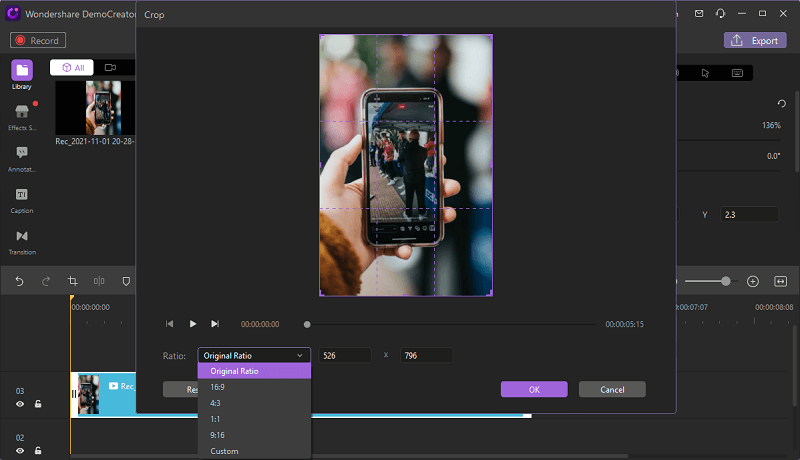The image size is (800, 460).
Task: Play the Crop preview
Action: click(x=192, y=324)
